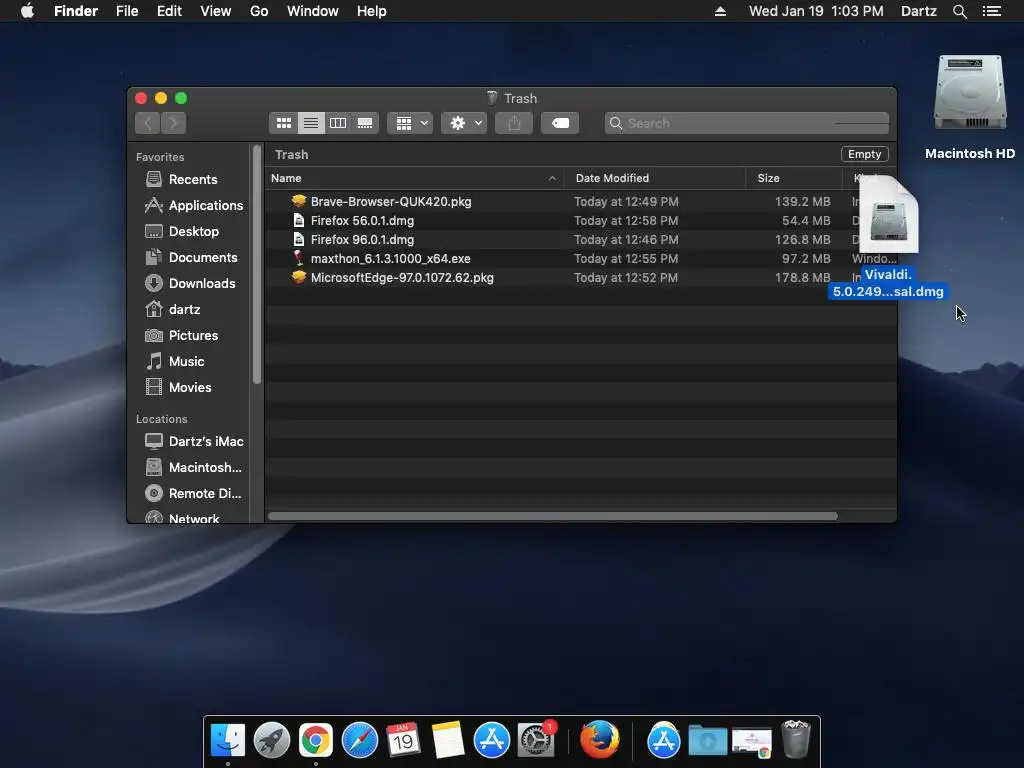The height and width of the screenshot is (768, 1024).
Task: Open the Edit menu
Action: pos(169,11)
